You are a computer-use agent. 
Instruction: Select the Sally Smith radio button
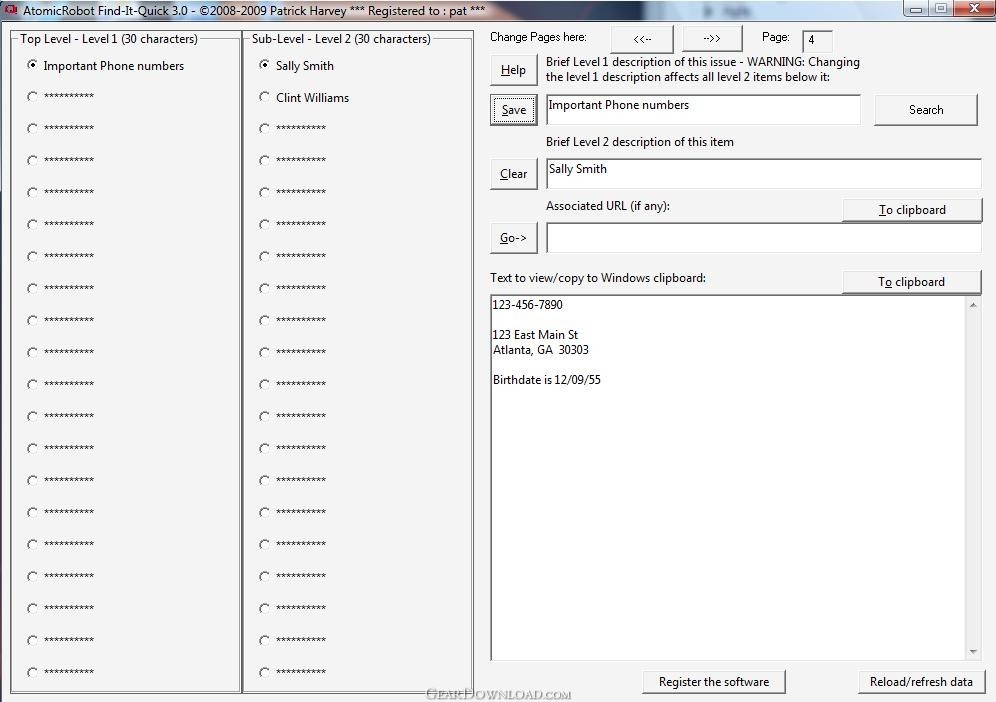point(264,65)
